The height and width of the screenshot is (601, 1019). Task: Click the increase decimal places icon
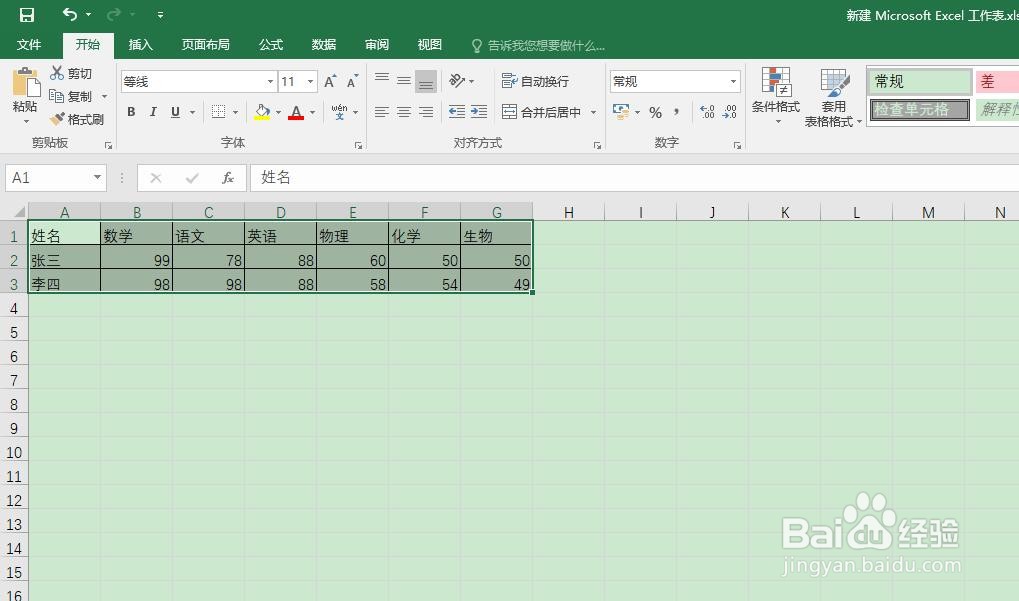click(705, 112)
